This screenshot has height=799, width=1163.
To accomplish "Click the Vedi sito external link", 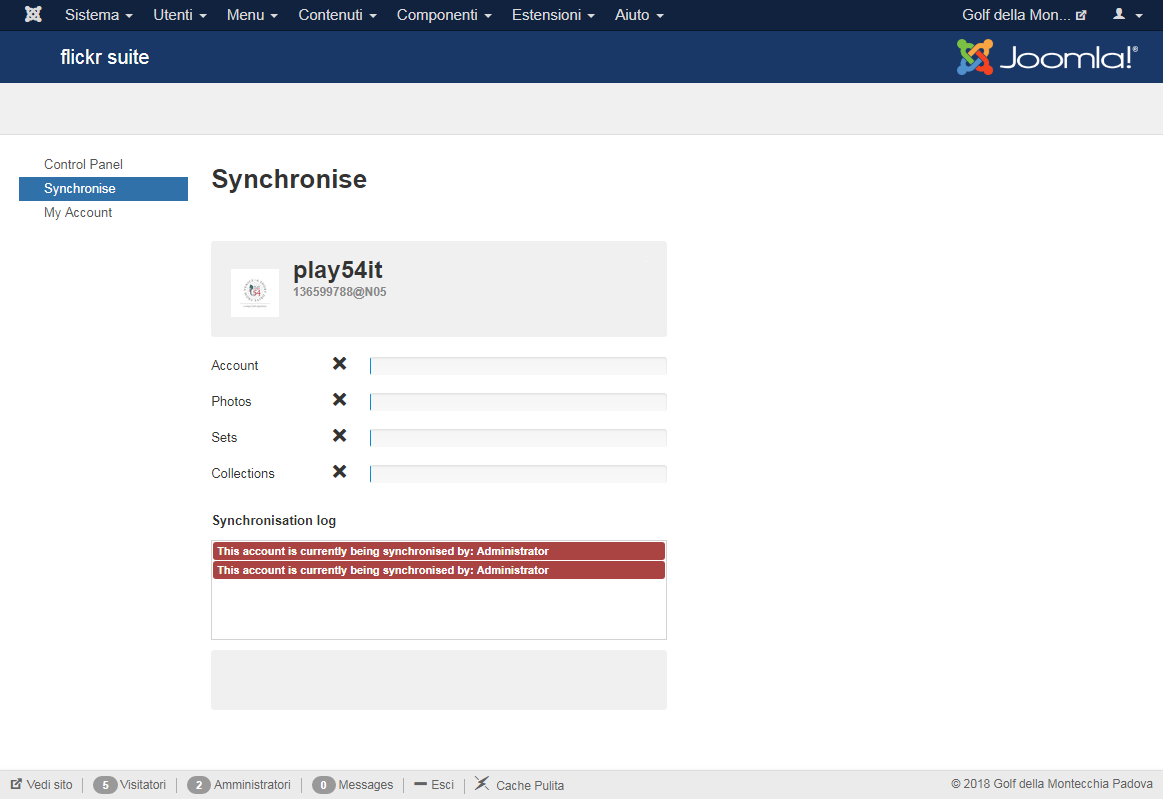I will coord(42,784).
